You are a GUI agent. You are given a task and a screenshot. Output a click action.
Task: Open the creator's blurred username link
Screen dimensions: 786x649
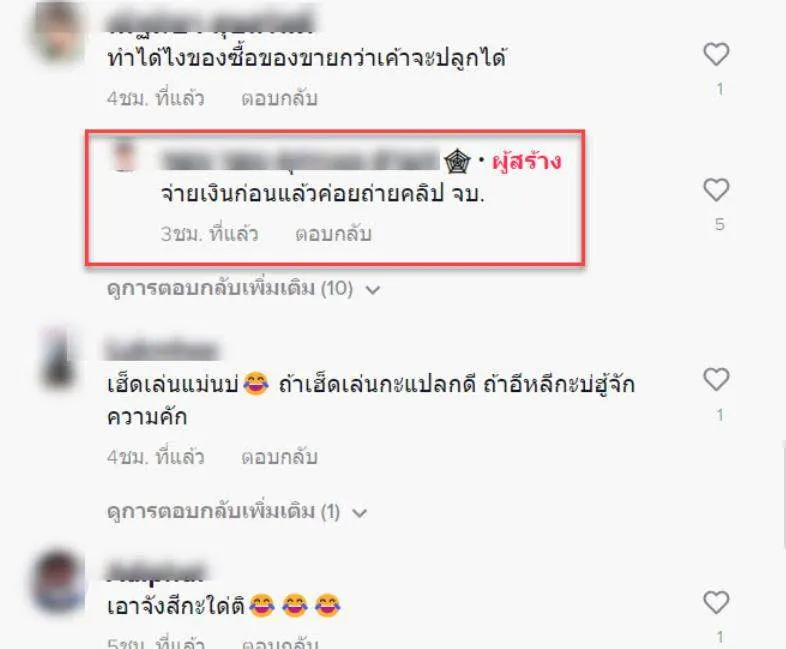point(300,161)
